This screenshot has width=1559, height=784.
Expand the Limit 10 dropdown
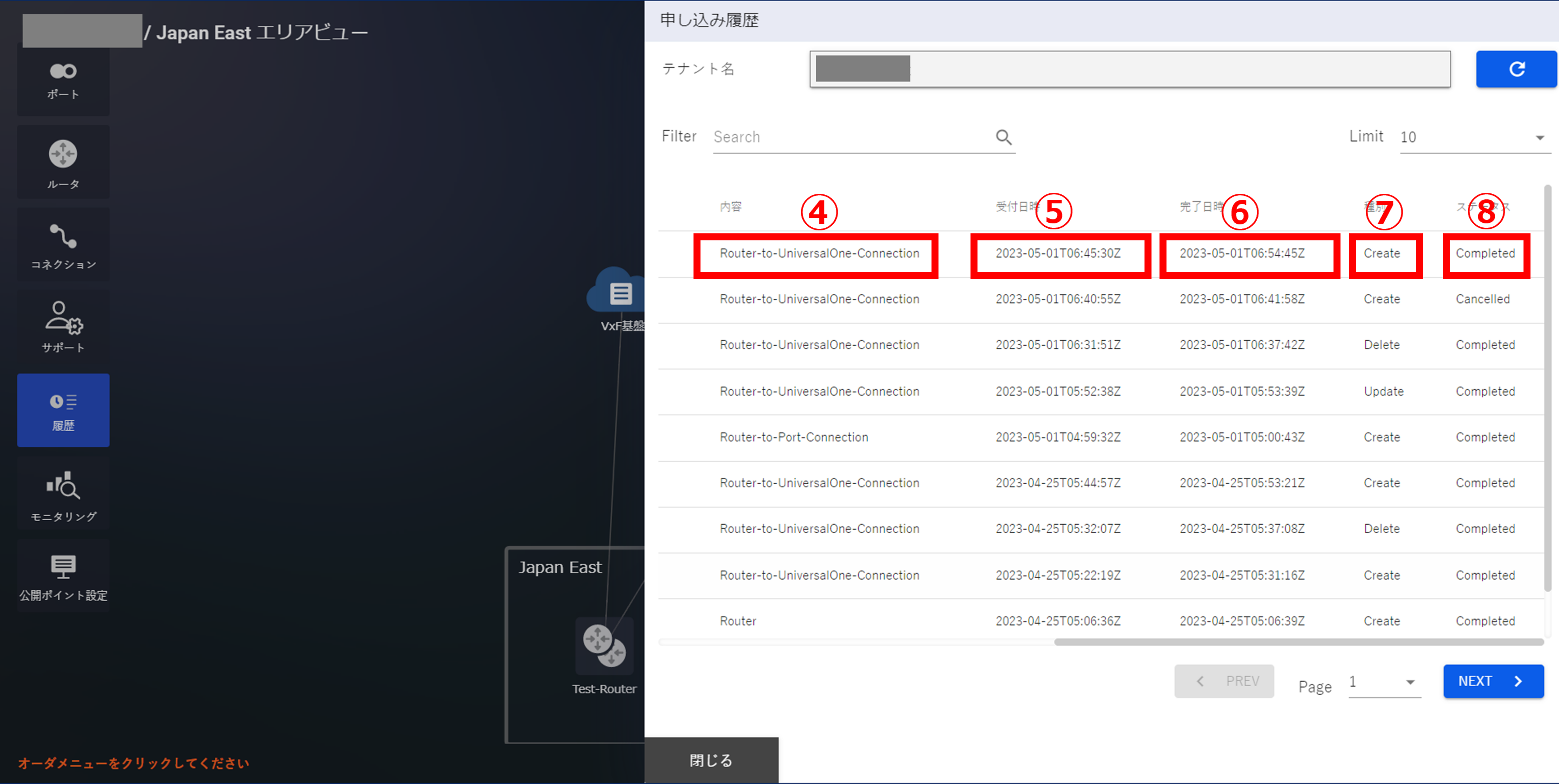(1474, 137)
